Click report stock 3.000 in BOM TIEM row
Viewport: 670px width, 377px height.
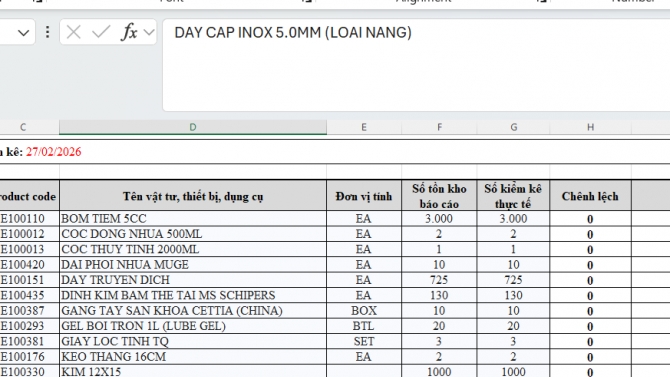(x=439, y=218)
